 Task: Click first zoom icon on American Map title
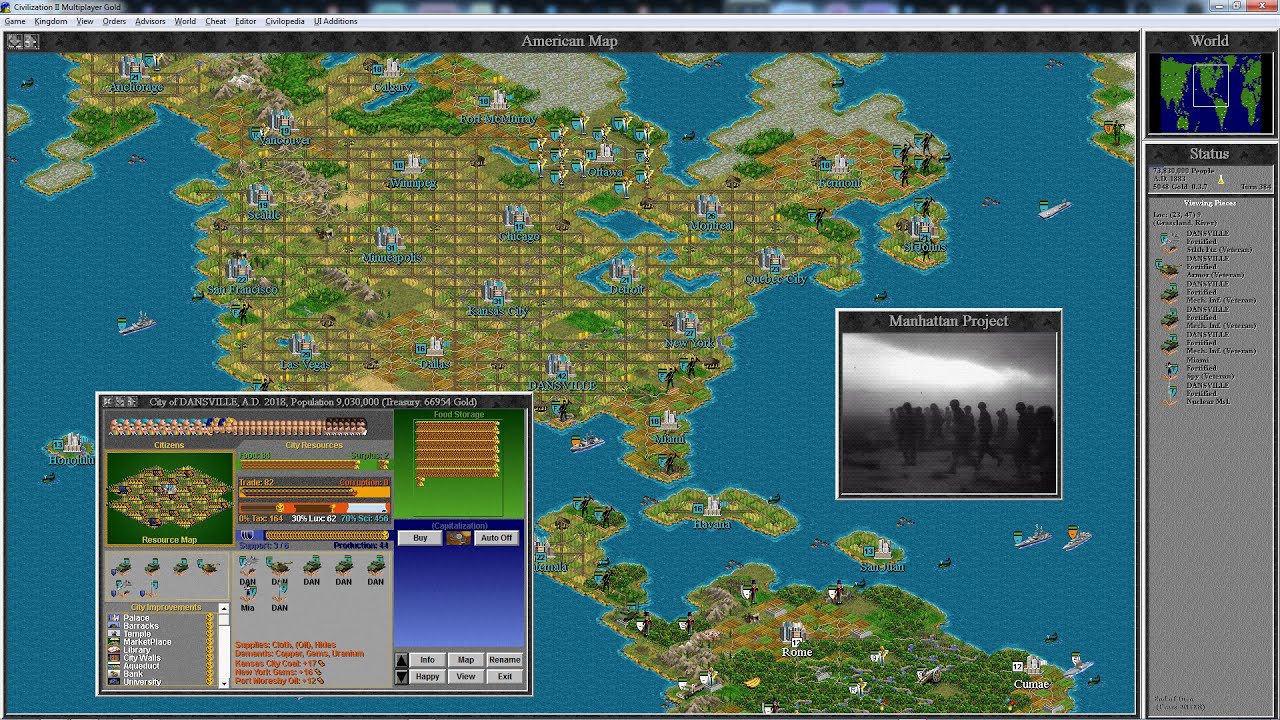[15, 41]
